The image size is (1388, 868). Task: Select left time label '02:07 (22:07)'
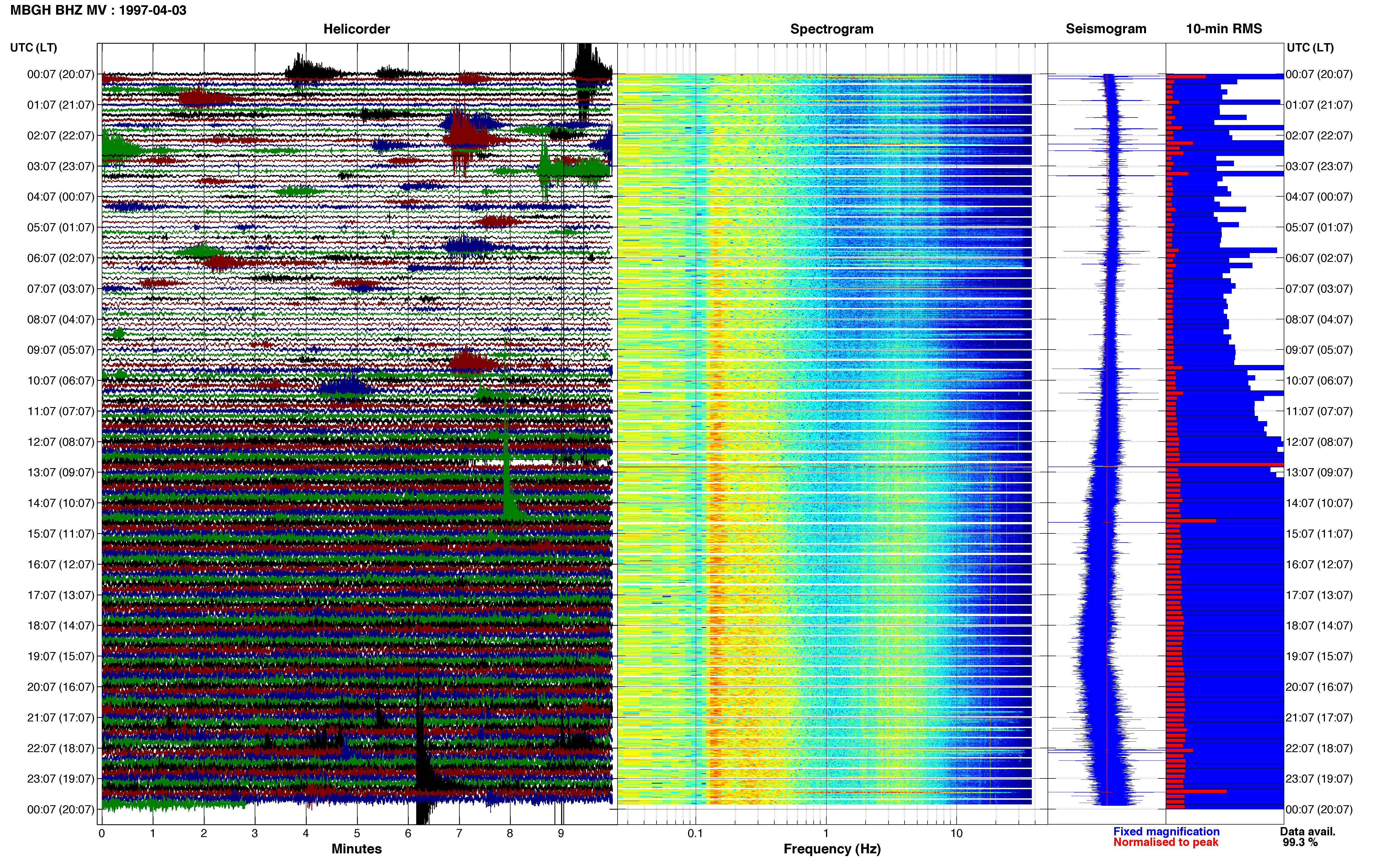[x=61, y=135]
